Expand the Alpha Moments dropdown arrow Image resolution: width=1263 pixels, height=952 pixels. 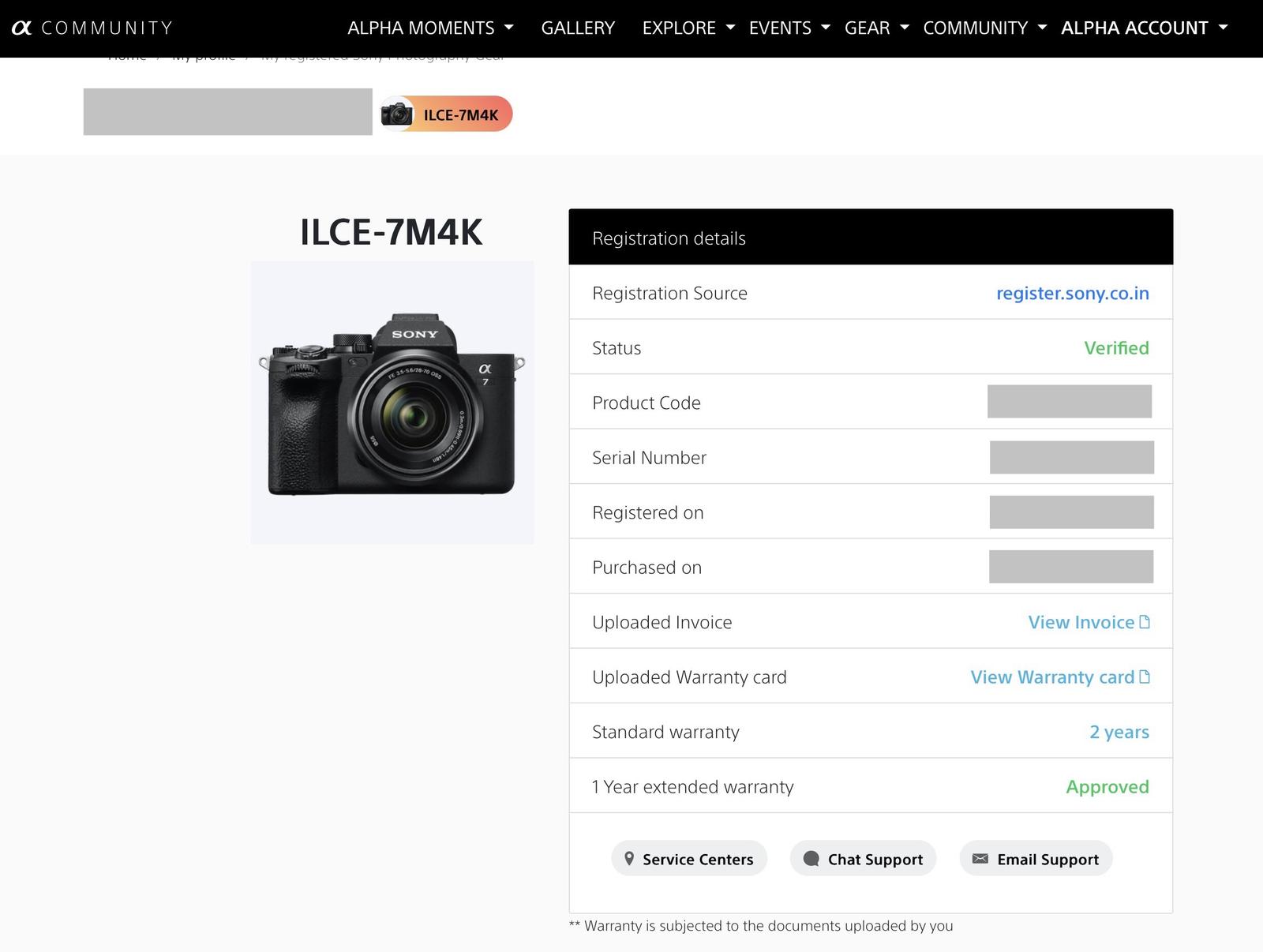(x=509, y=28)
